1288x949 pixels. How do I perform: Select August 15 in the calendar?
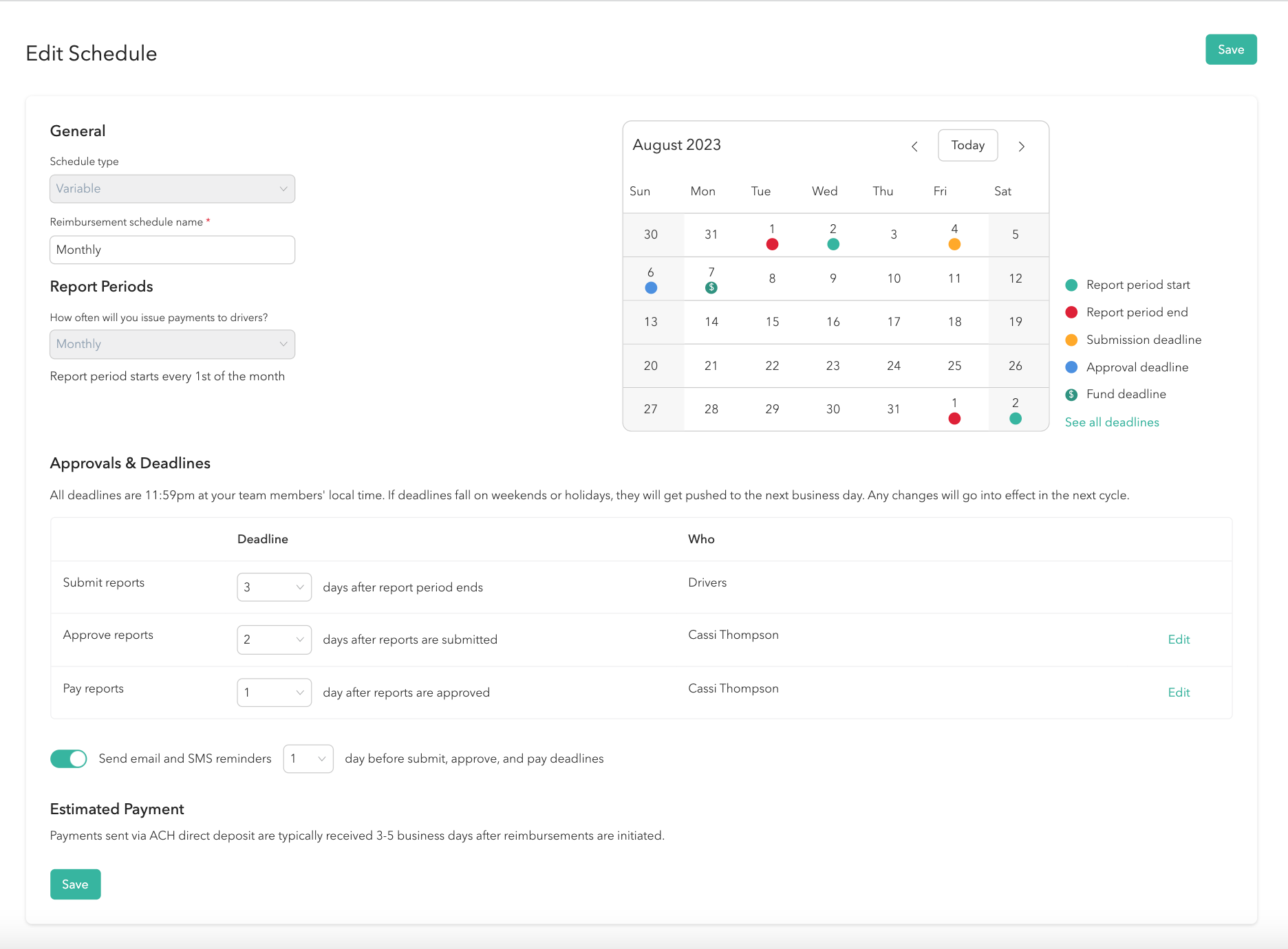coord(772,322)
